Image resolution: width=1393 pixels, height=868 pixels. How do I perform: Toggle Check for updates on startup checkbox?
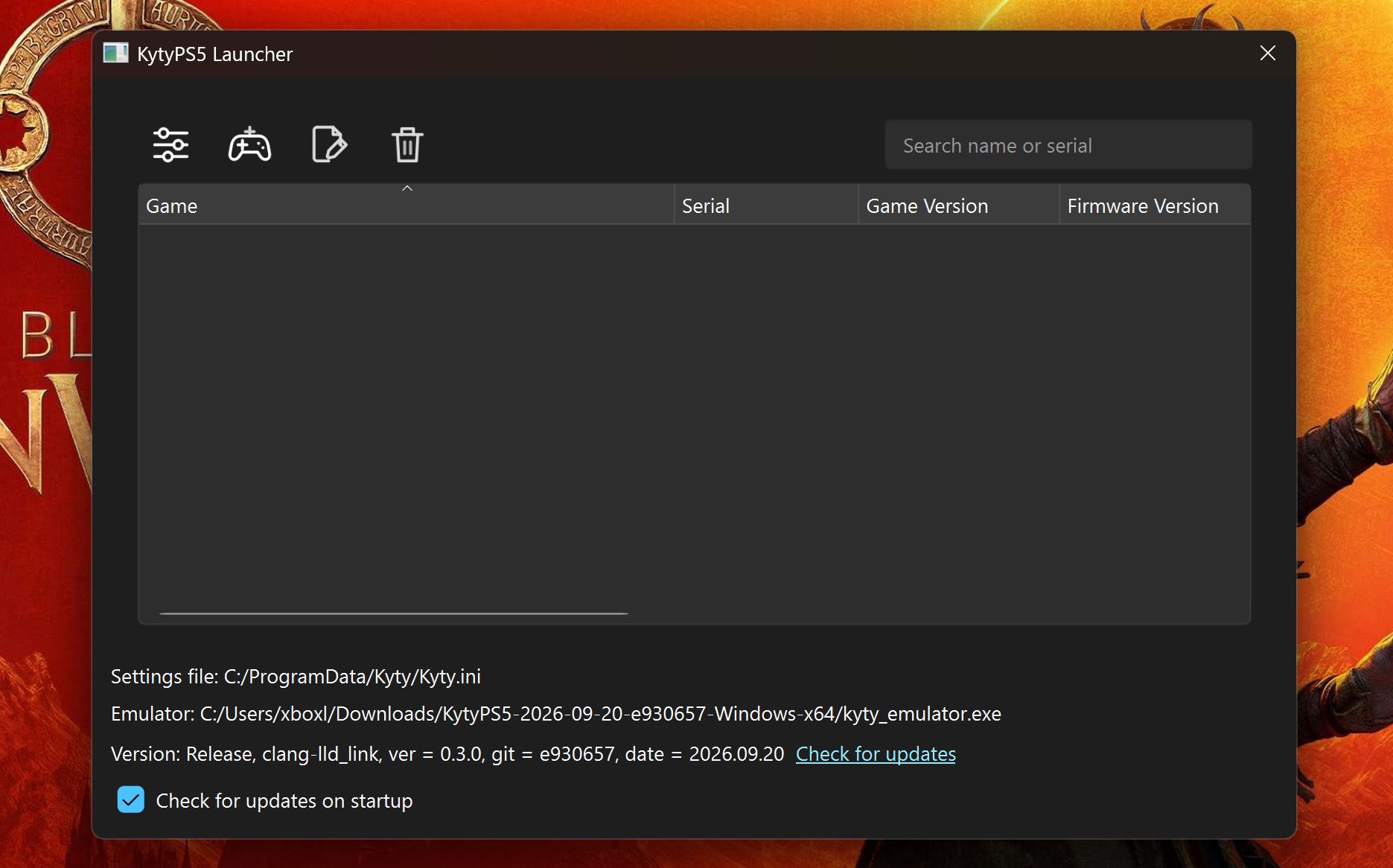click(131, 800)
